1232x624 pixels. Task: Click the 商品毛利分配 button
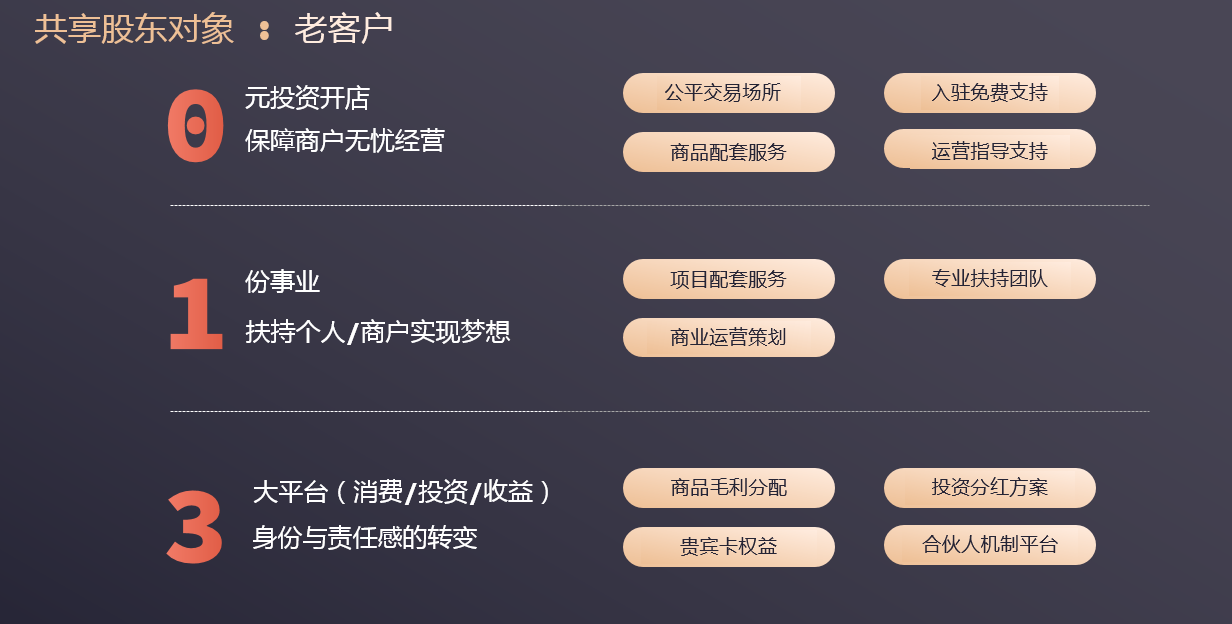pyautogui.click(x=729, y=488)
